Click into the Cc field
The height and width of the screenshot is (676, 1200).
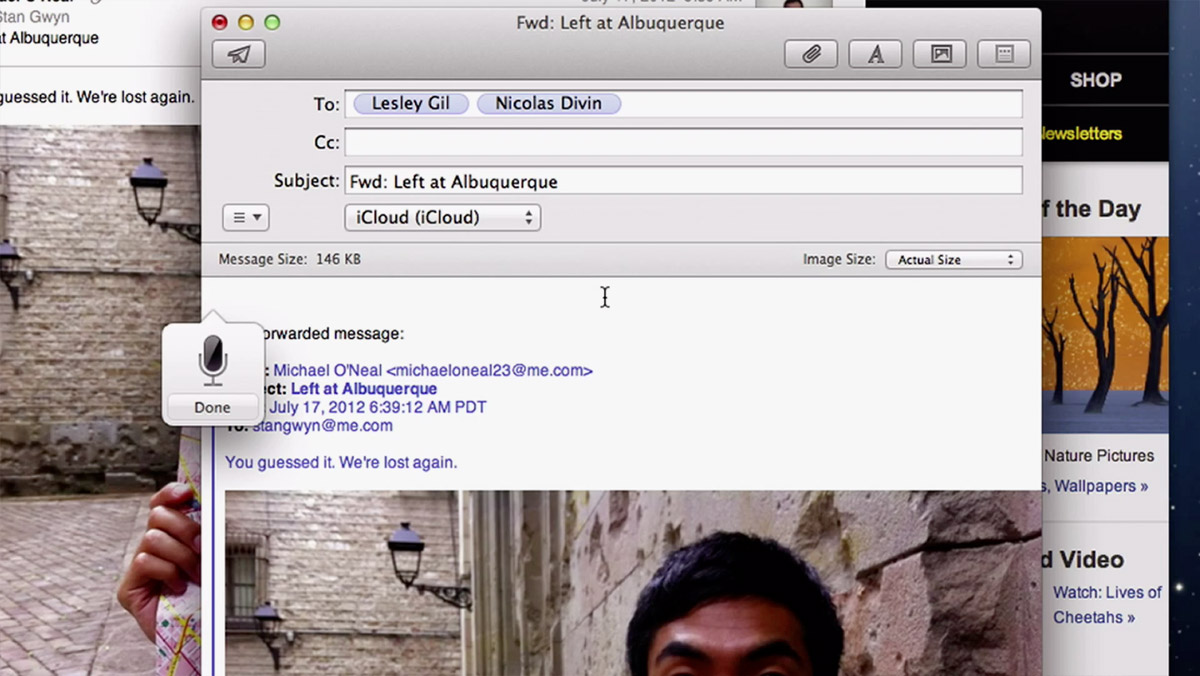tap(683, 142)
